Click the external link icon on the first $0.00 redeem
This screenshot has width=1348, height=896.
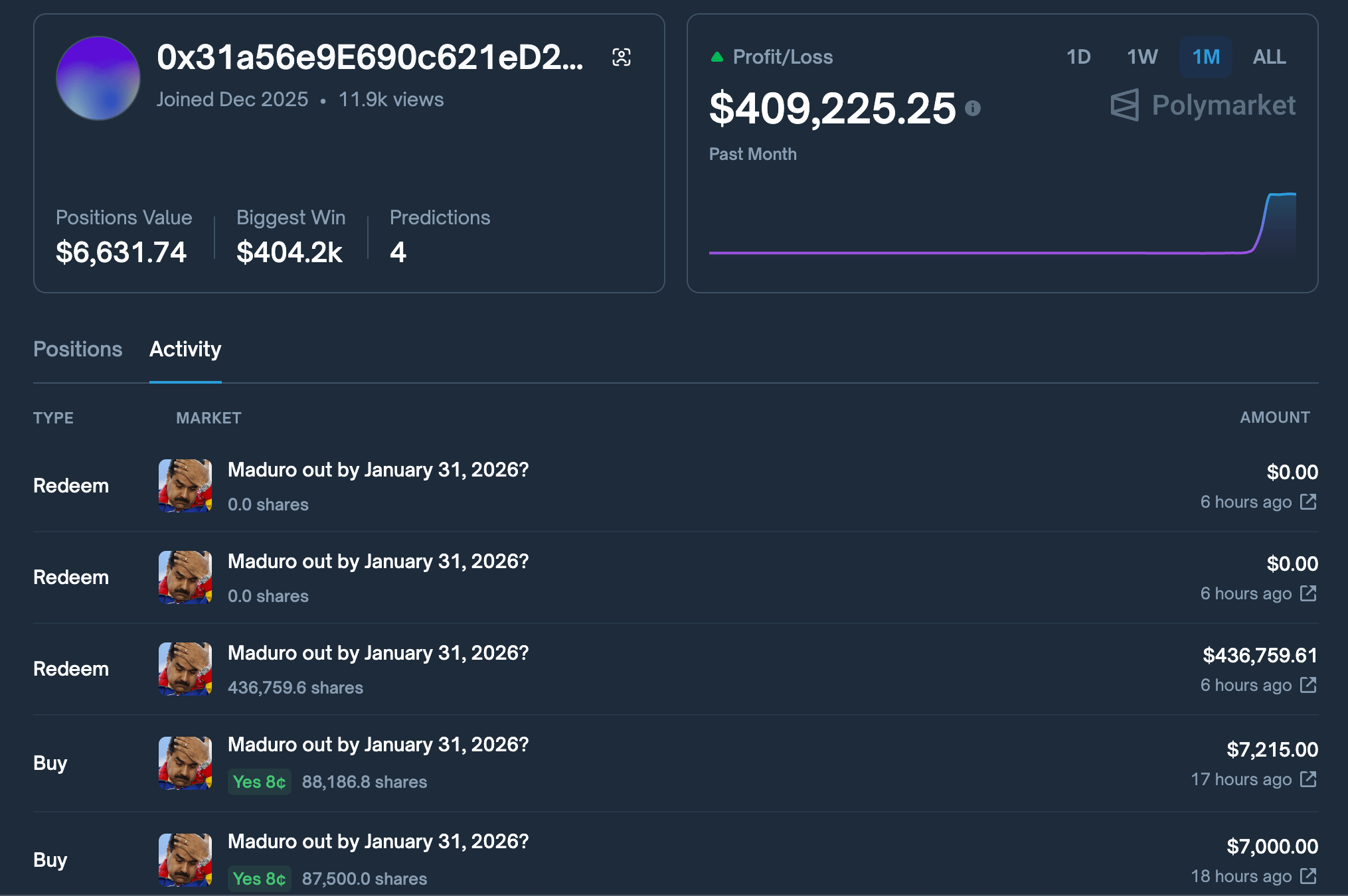[x=1309, y=502]
